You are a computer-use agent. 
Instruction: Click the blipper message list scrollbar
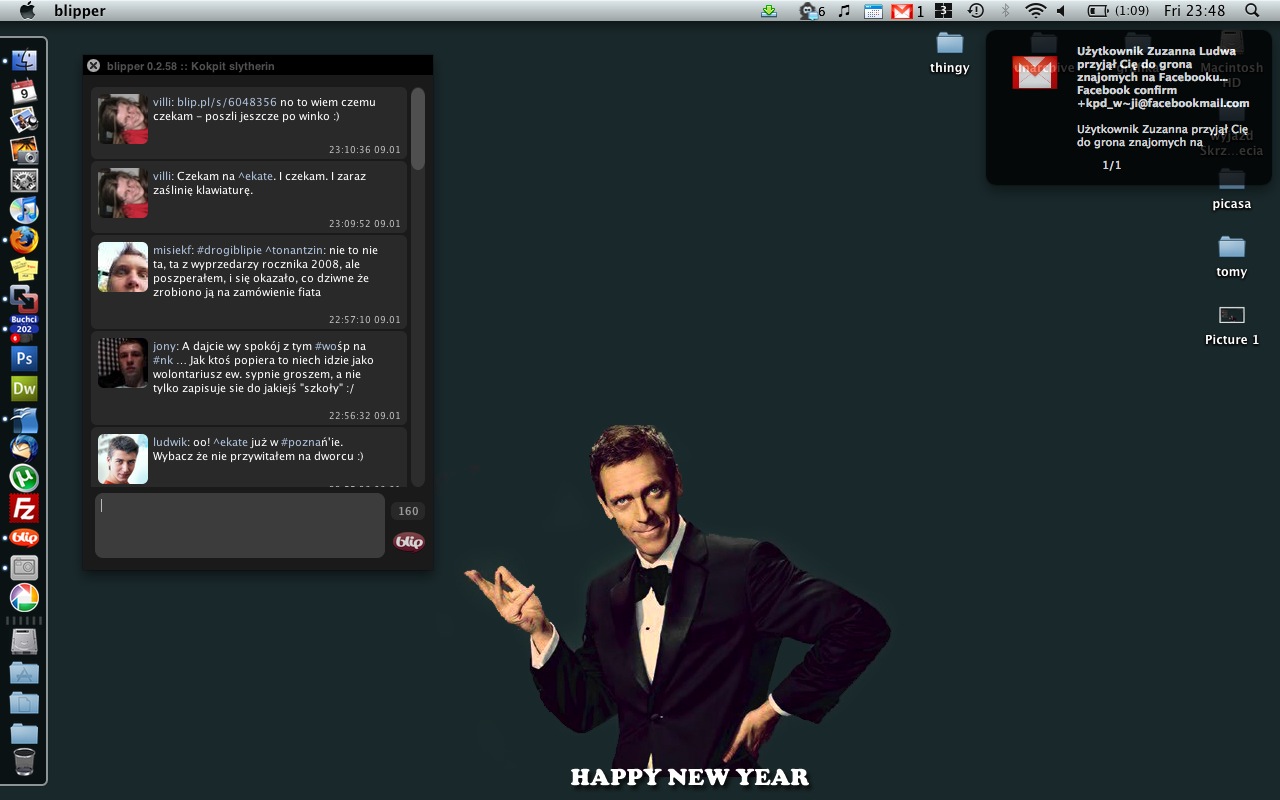click(418, 128)
